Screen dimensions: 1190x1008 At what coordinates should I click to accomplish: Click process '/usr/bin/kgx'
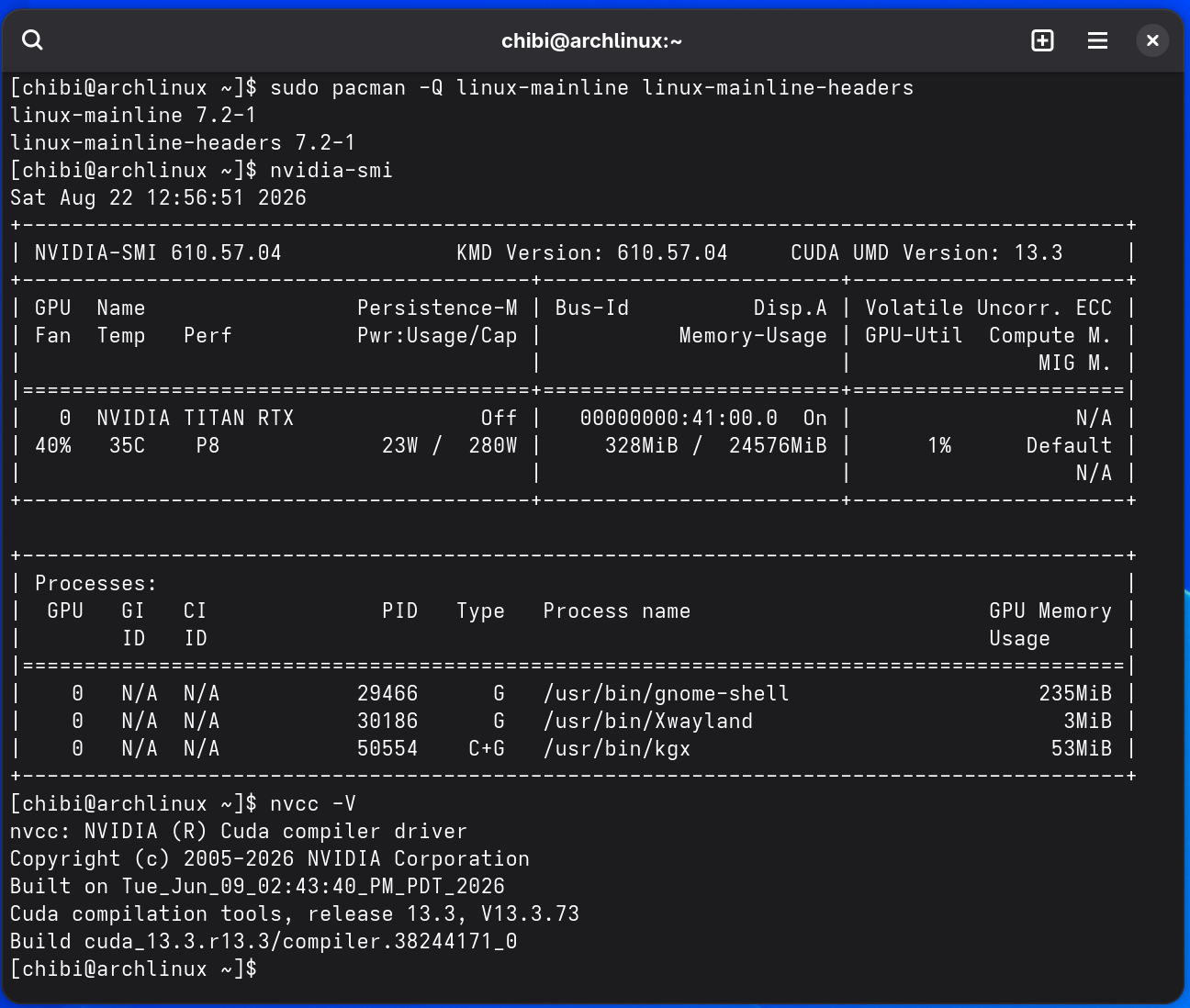[616, 749]
